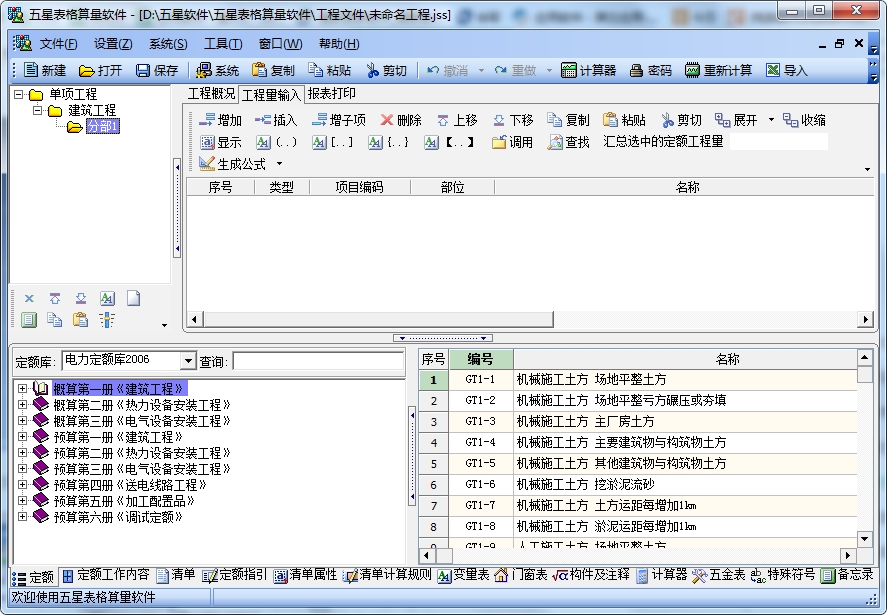Click the 删除 red X delete icon
This screenshot has width=887, height=615.
point(387,120)
